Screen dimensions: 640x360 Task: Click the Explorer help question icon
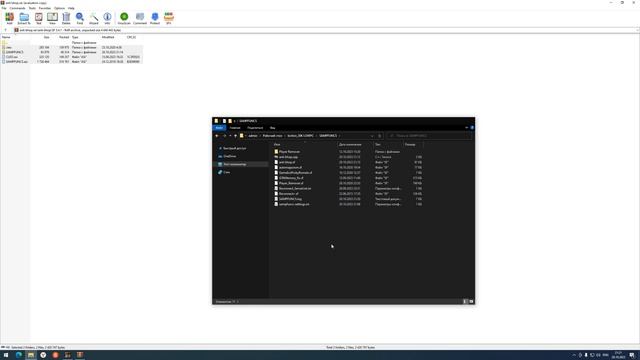472,128
